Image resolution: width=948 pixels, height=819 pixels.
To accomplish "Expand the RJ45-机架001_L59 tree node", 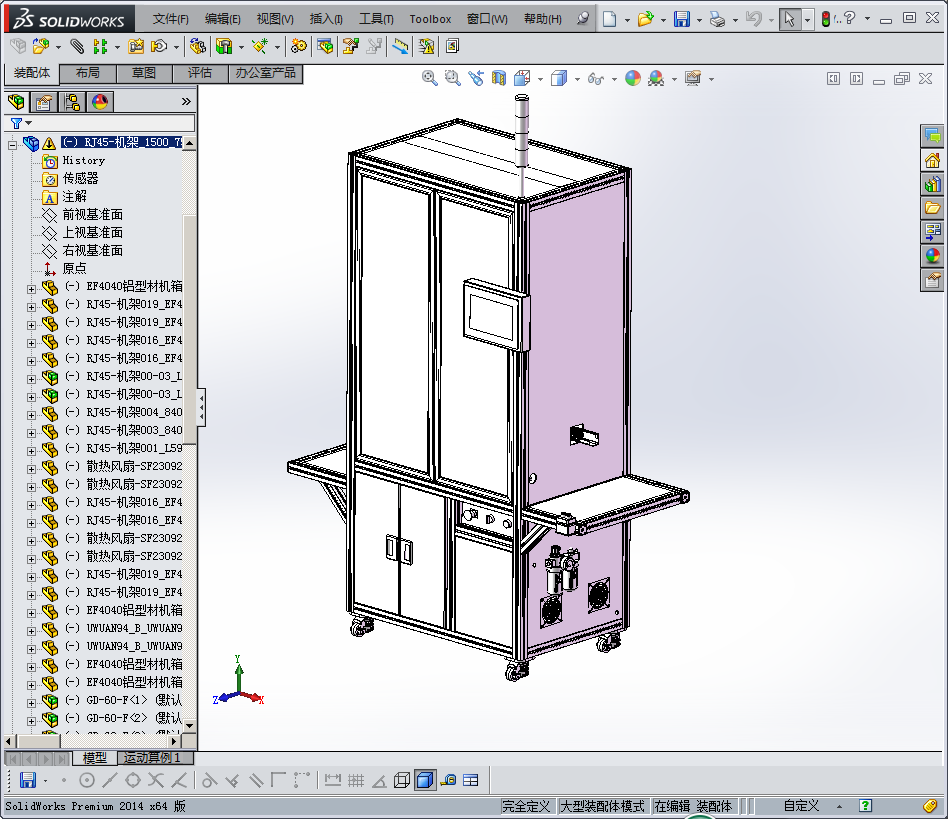I will 31,451.
